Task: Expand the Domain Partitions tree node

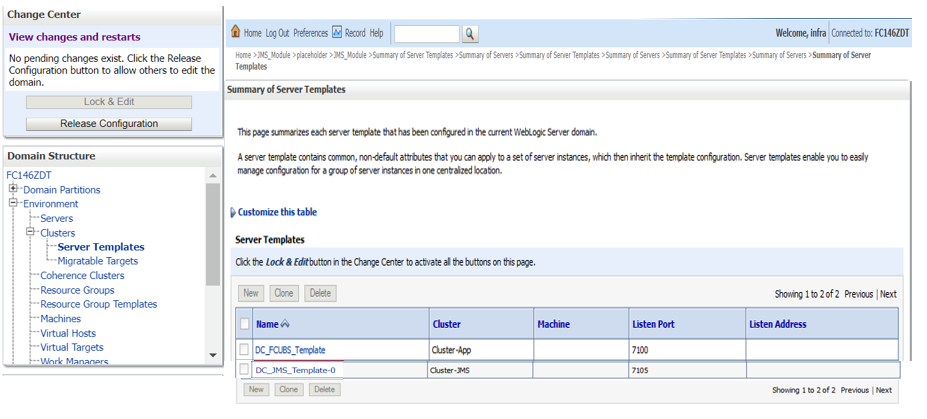Action: point(14,189)
